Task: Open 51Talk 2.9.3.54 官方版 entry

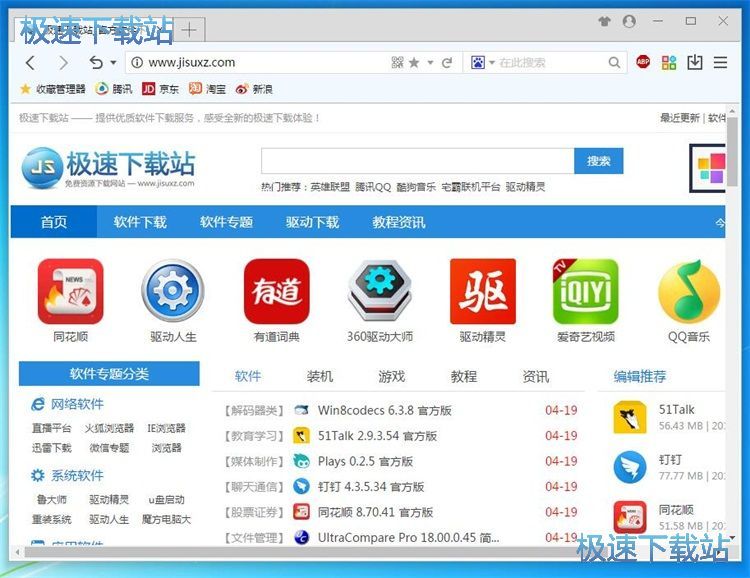Action: point(377,436)
